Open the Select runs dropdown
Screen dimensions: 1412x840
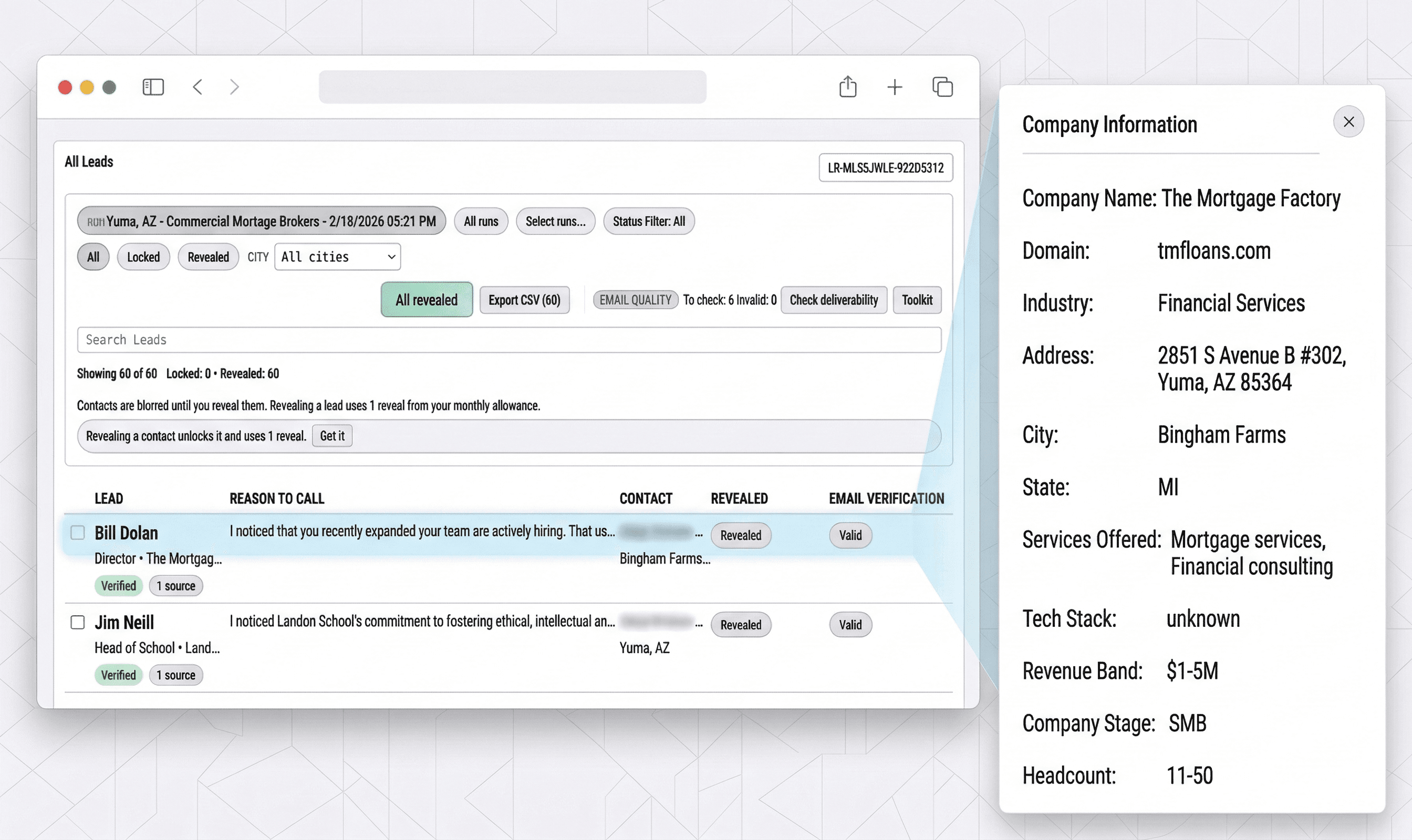pos(555,222)
